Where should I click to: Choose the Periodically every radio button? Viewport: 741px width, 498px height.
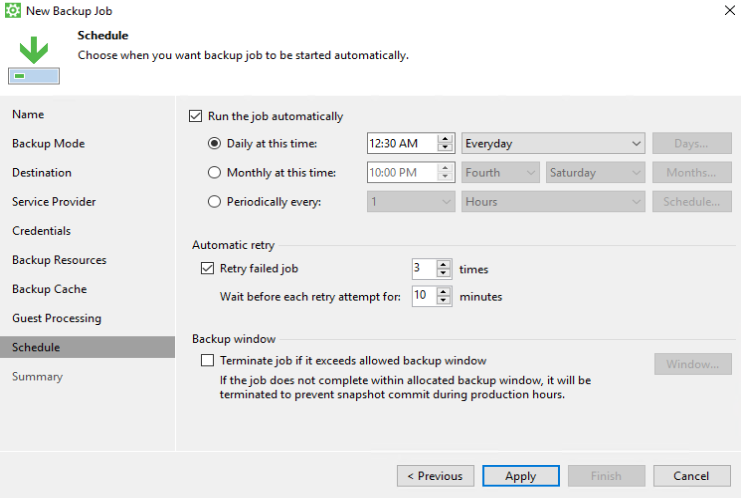point(214,202)
